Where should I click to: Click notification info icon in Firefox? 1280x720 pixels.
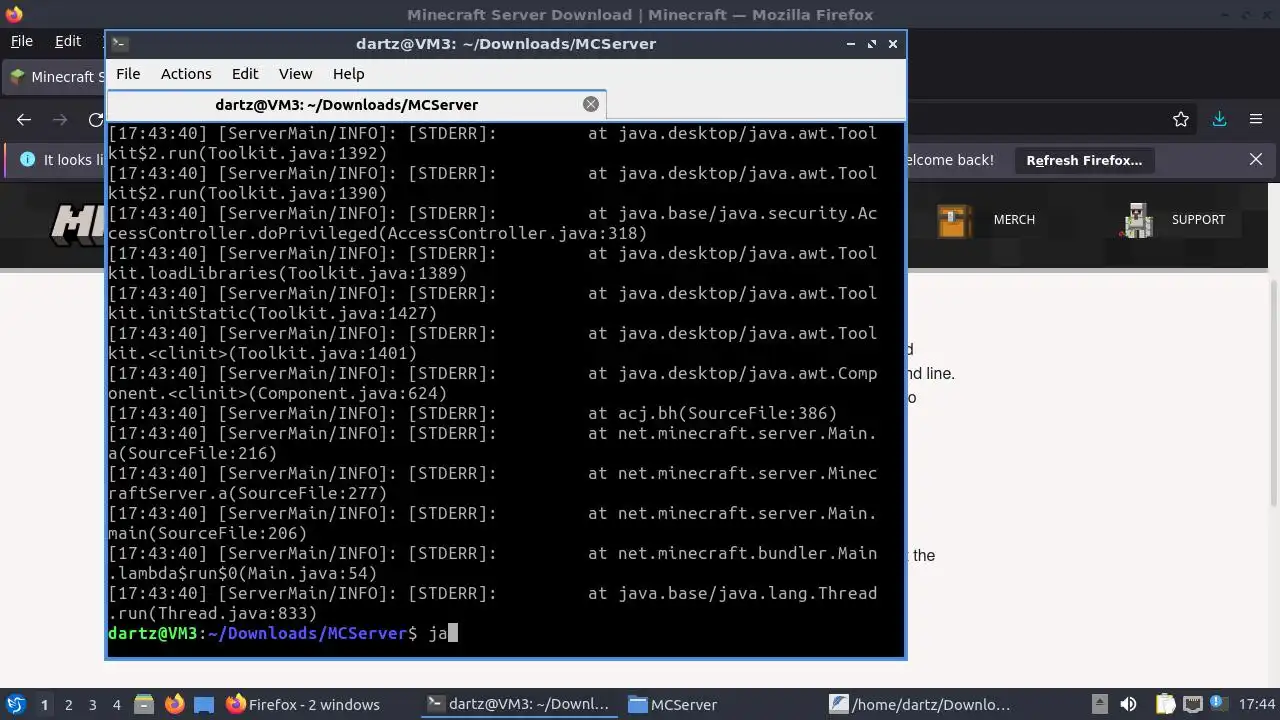coord(27,160)
